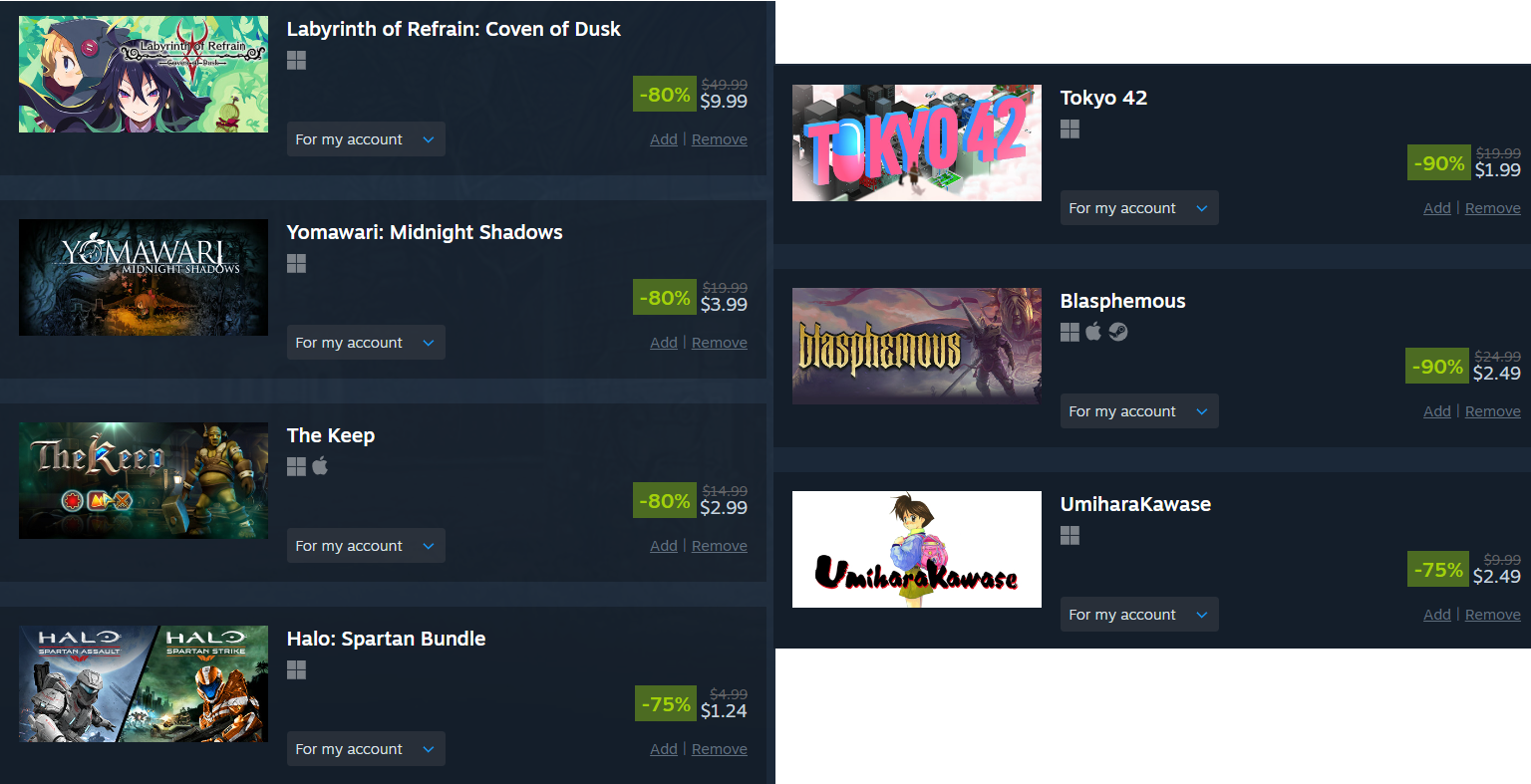Click the Windows icon under UmiharaKawase

(1070, 535)
